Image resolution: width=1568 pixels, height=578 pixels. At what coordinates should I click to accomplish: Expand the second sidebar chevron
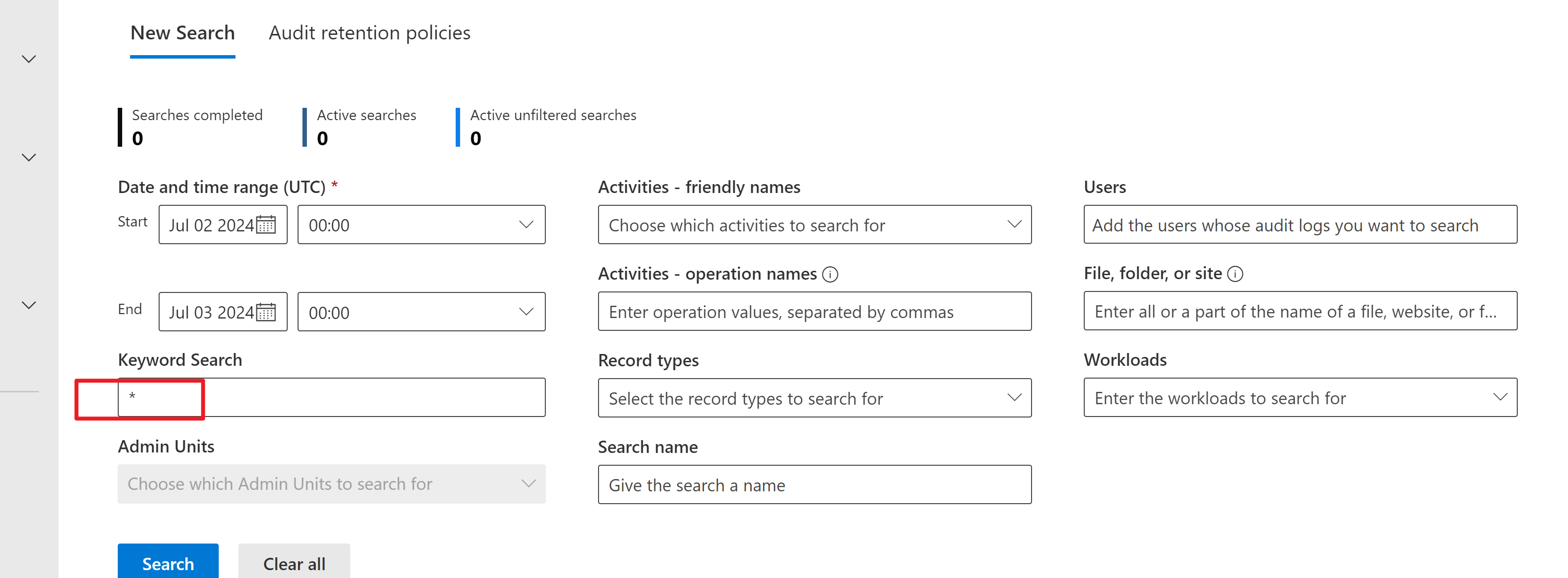point(29,158)
